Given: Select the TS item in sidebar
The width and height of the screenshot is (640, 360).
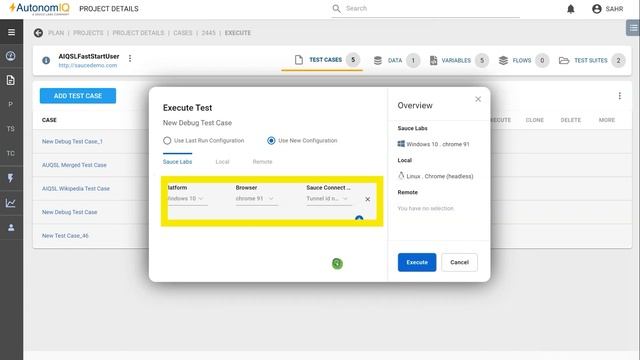Looking at the screenshot, I should 11,129.
